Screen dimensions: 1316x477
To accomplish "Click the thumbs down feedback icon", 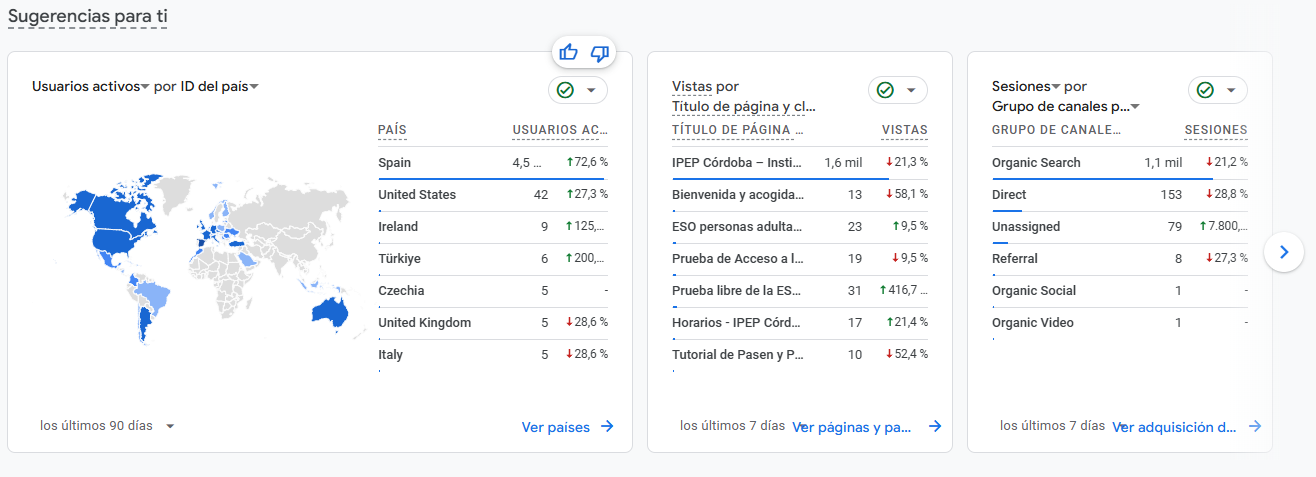I will pyautogui.click(x=600, y=52).
